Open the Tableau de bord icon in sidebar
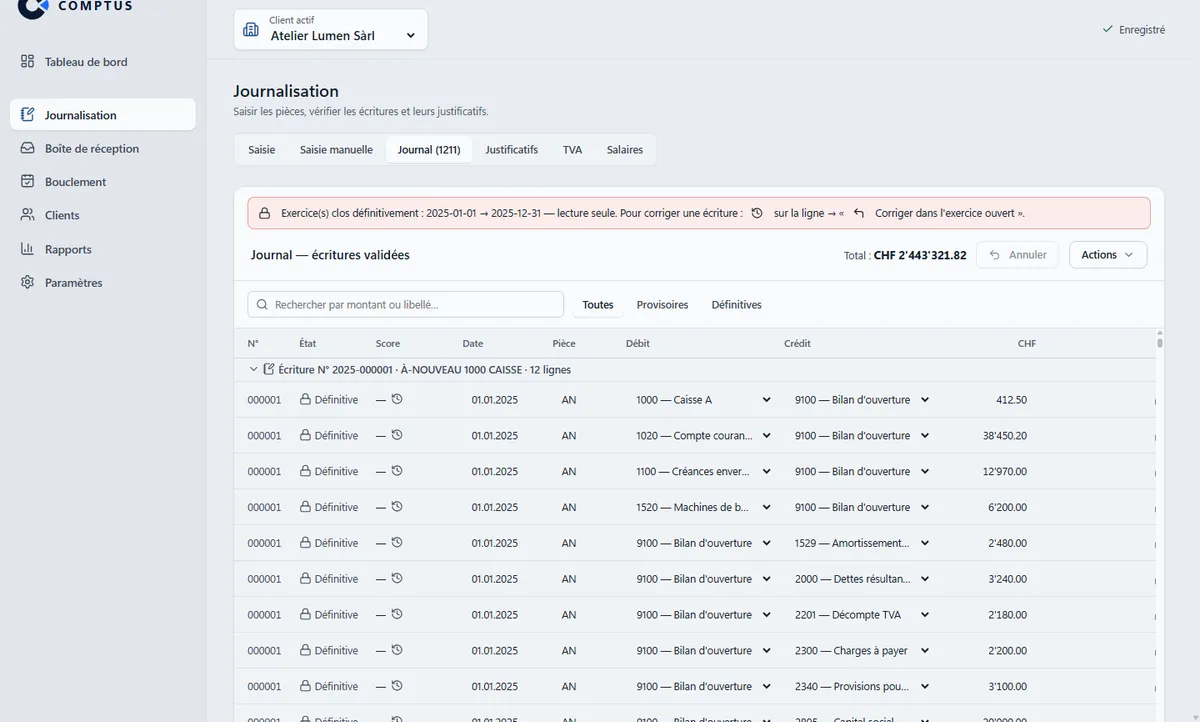The image size is (1200, 722). pyautogui.click(x=28, y=61)
